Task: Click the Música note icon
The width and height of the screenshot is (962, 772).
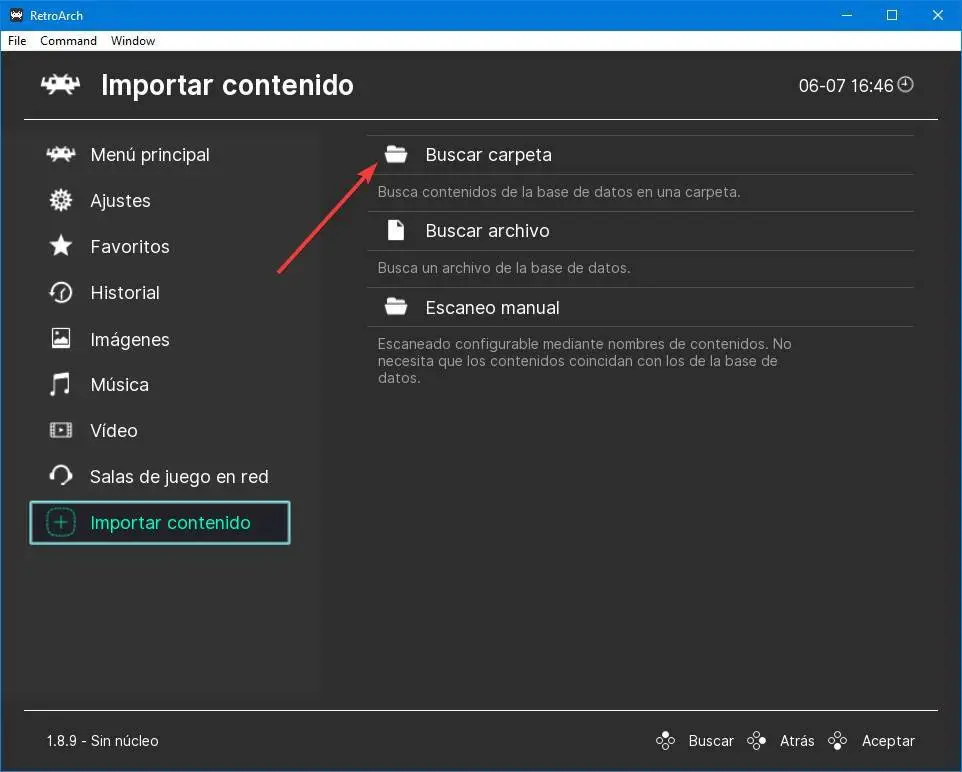Action: coord(60,384)
